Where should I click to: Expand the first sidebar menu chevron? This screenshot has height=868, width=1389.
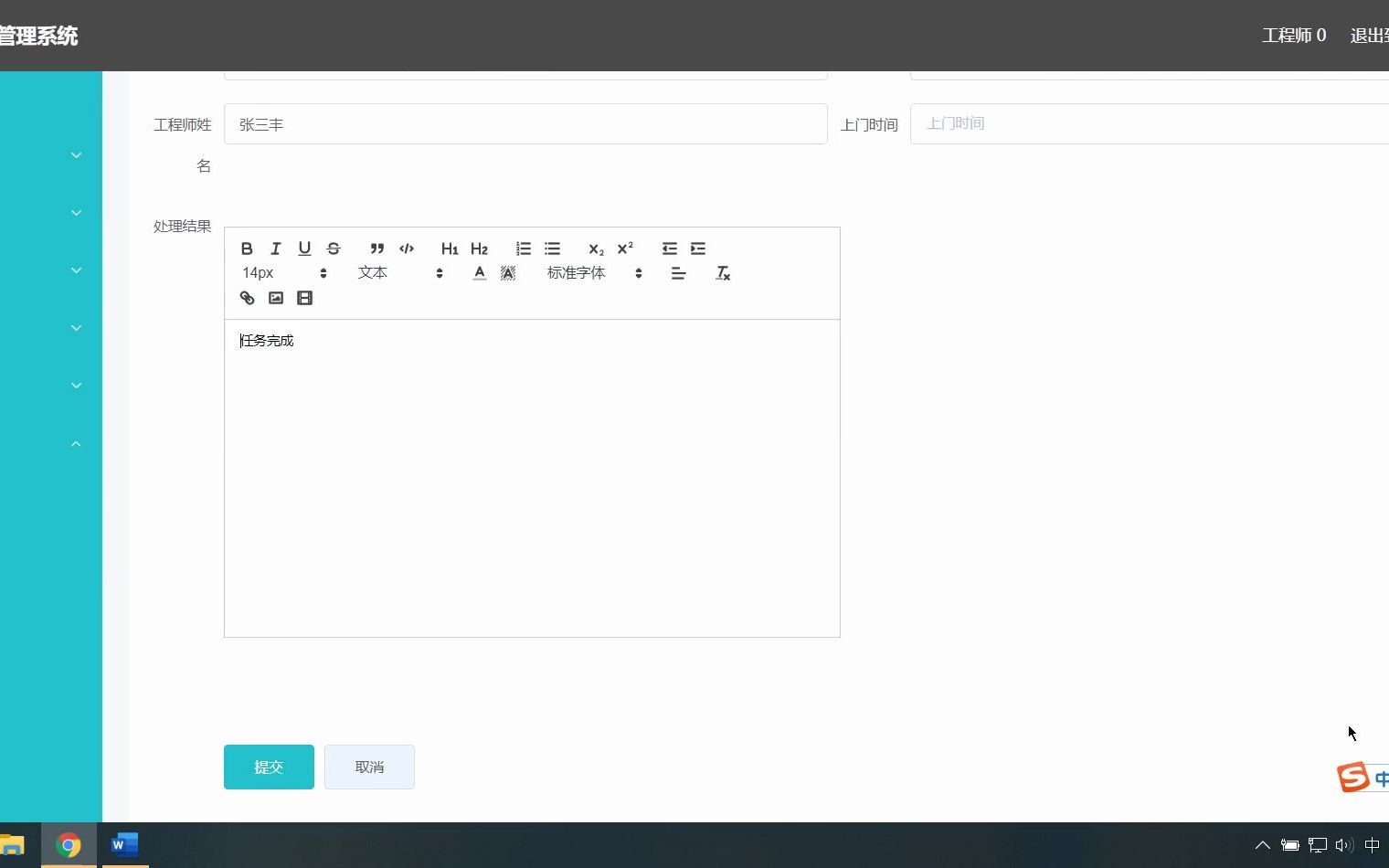tap(77, 155)
